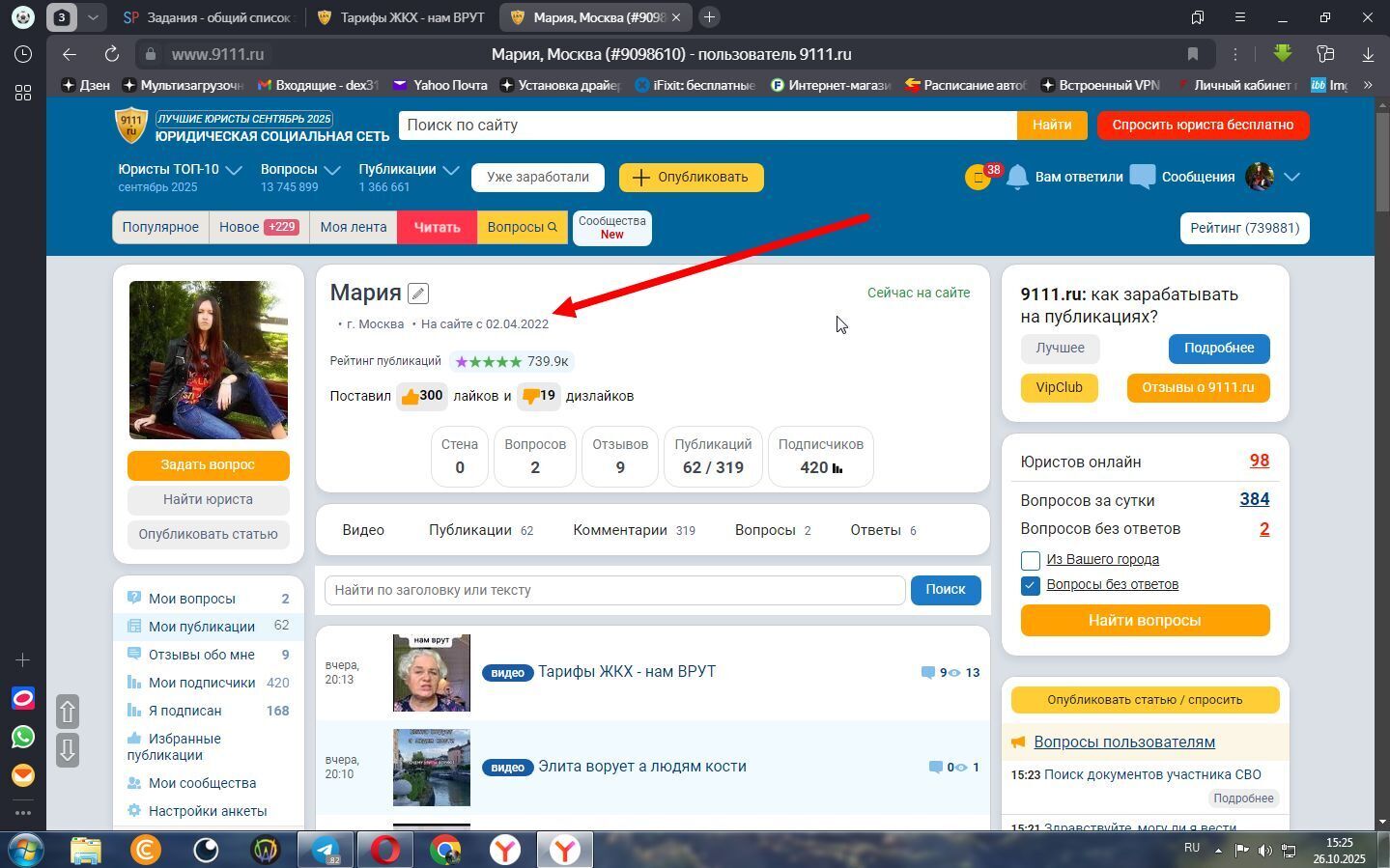Open Настройки анкеты in the sidebar
This screenshot has height=868, width=1390.
point(207,811)
